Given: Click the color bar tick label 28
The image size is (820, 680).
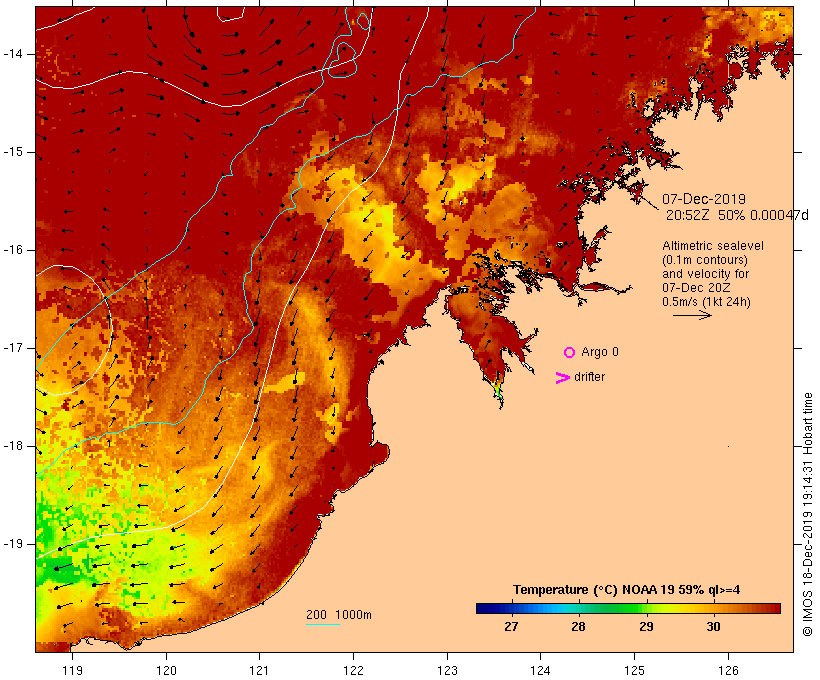Looking at the screenshot, I should coord(578,627).
